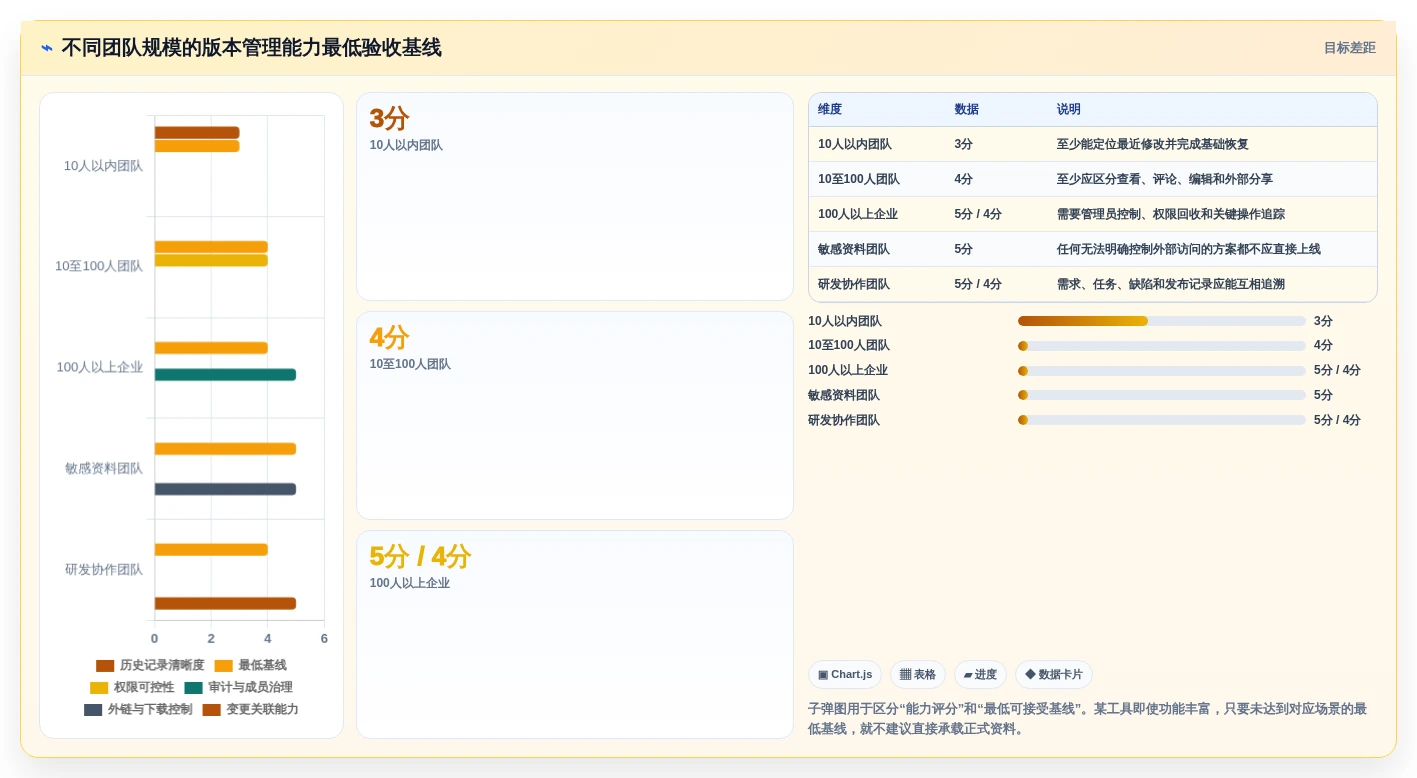
Task: Click the 目标差距 label in the header
Action: coord(1349,48)
